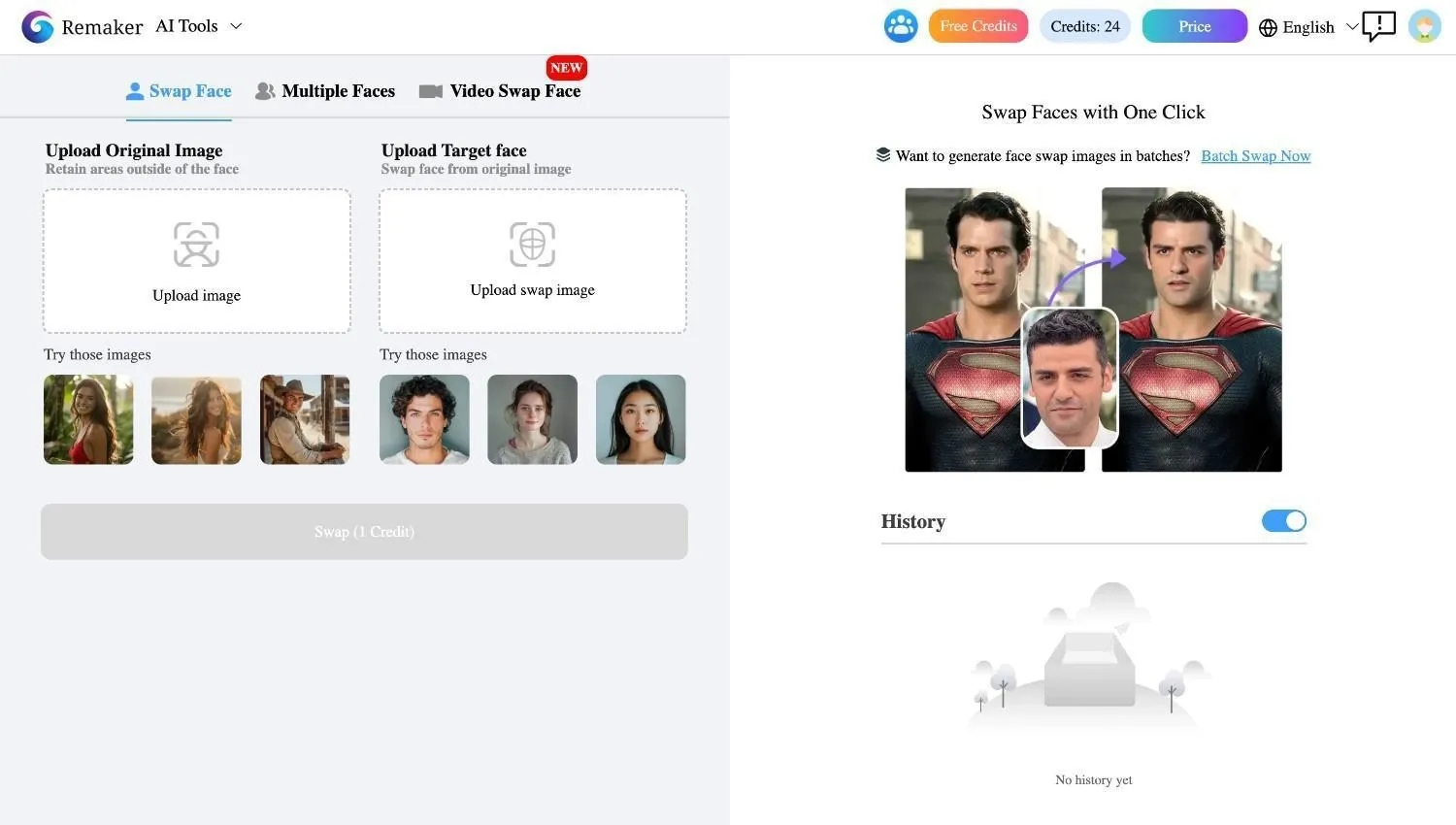The width and height of the screenshot is (1456, 825).
Task: Click 'Try those images' under target face
Action: click(433, 354)
